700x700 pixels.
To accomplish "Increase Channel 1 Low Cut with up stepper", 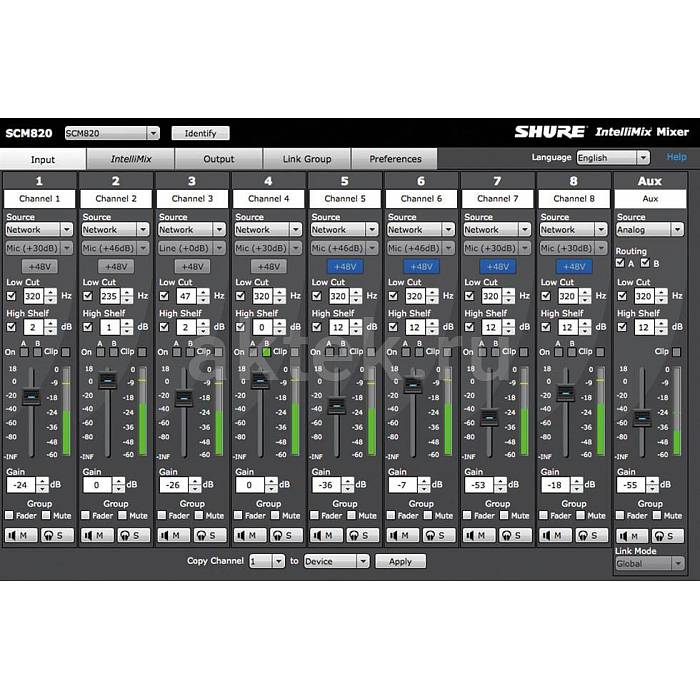I will [x=50, y=292].
